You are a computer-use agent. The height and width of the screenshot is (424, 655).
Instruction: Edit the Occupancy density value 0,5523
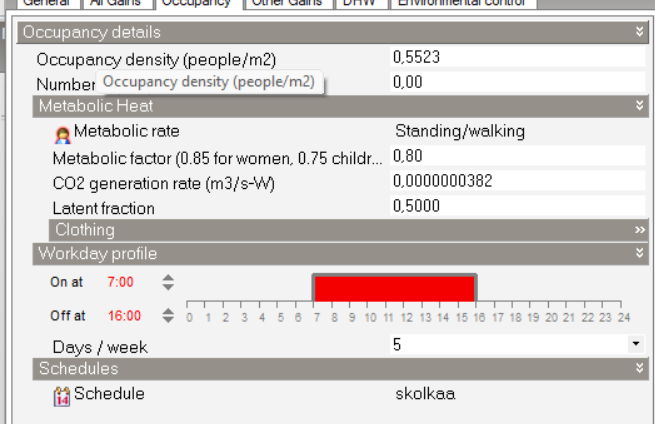pyautogui.click(x=518, y=57)
